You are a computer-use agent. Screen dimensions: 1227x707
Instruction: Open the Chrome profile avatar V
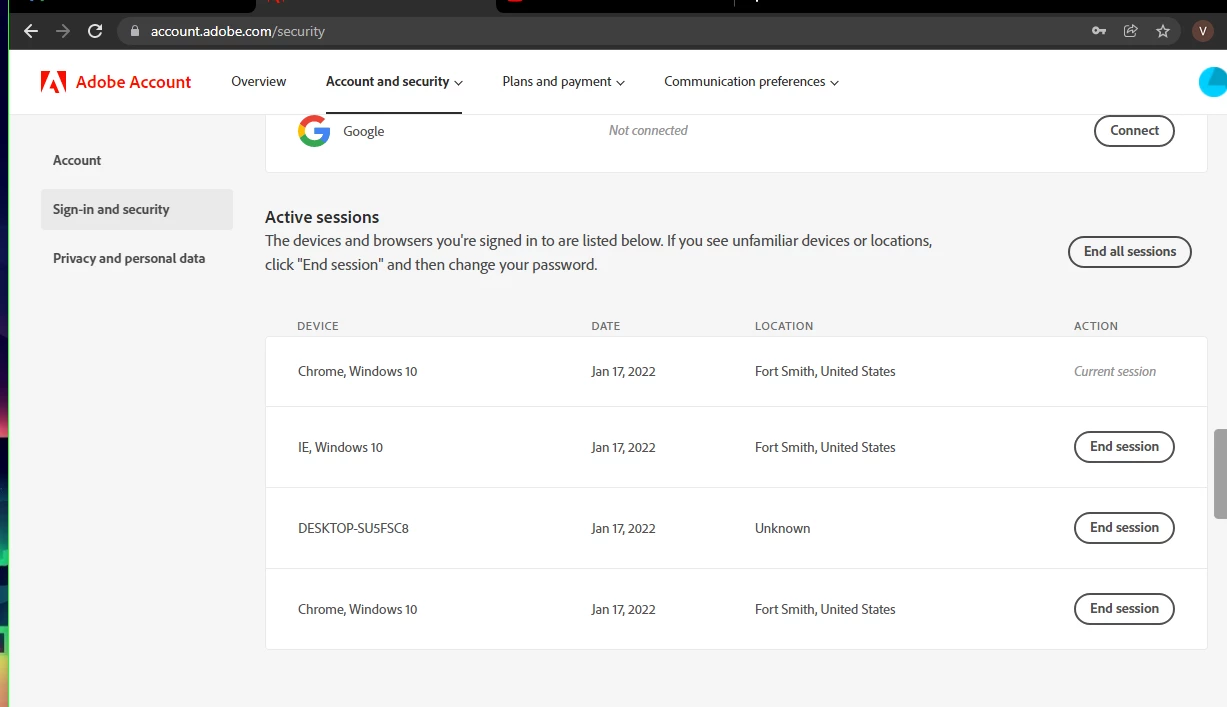pyautogui.click(x=1203, y=31)
